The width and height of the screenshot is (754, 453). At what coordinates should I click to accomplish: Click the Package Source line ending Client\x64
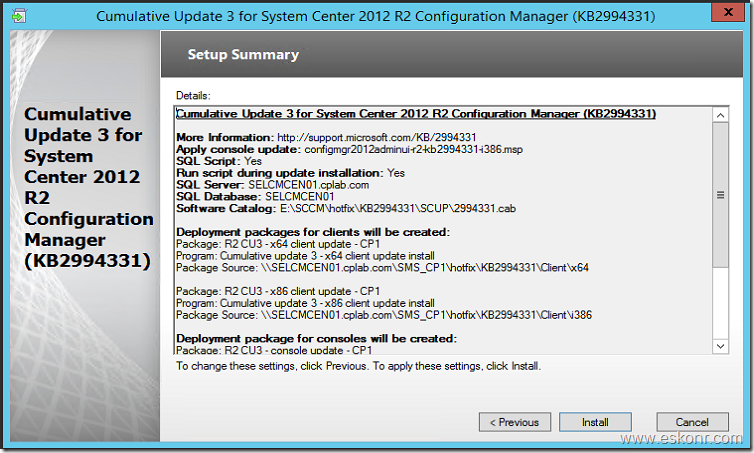382,268
